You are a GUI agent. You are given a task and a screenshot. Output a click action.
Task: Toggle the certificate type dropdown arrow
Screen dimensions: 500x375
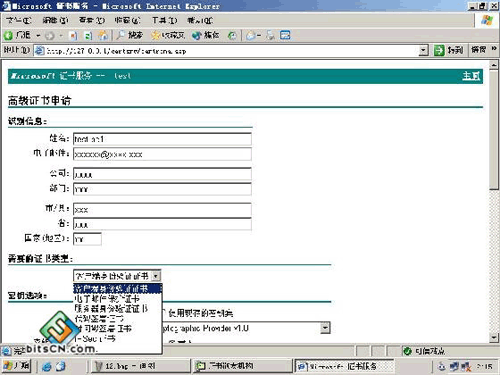coord(156,276)
